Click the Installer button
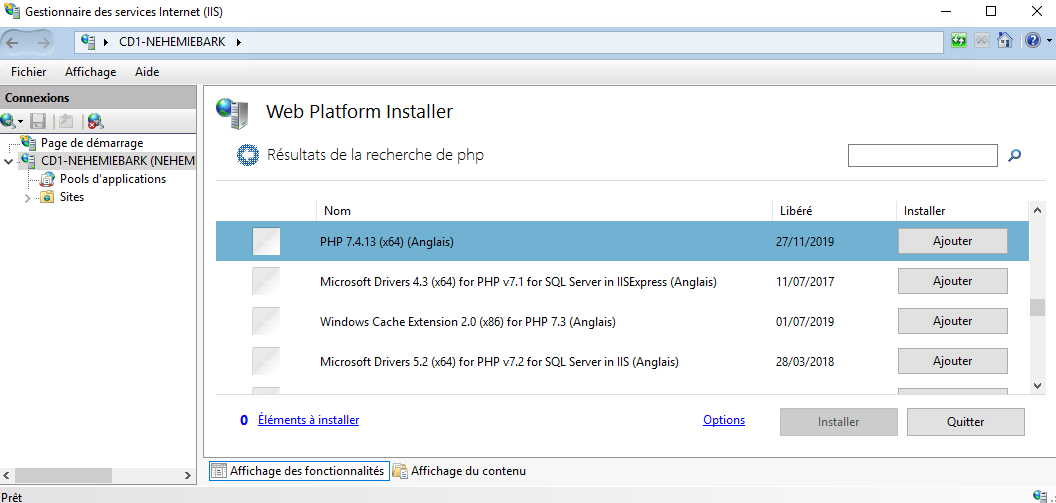 coord(838,422)
